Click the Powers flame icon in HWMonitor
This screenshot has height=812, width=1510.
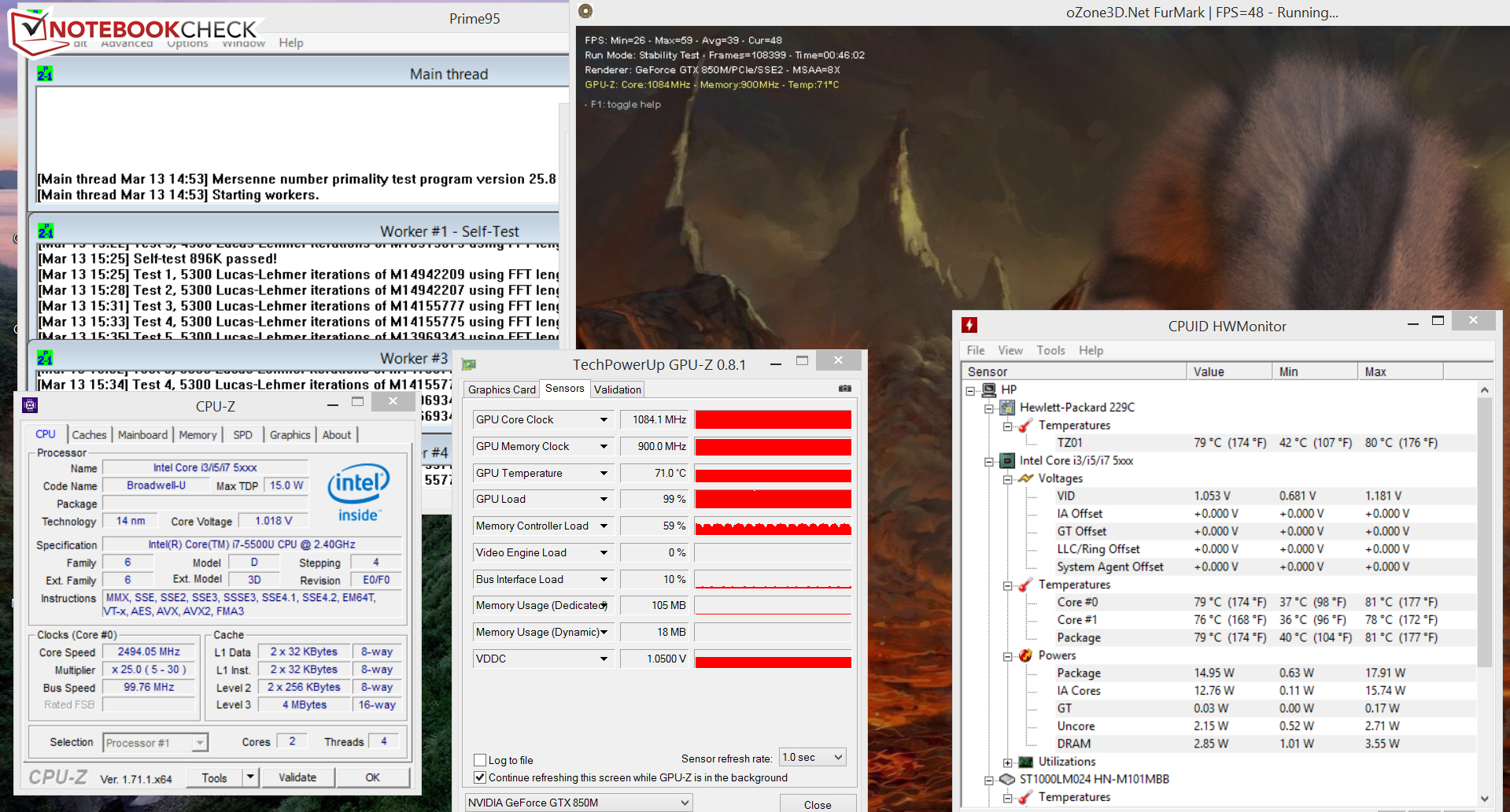[1025, 655]
